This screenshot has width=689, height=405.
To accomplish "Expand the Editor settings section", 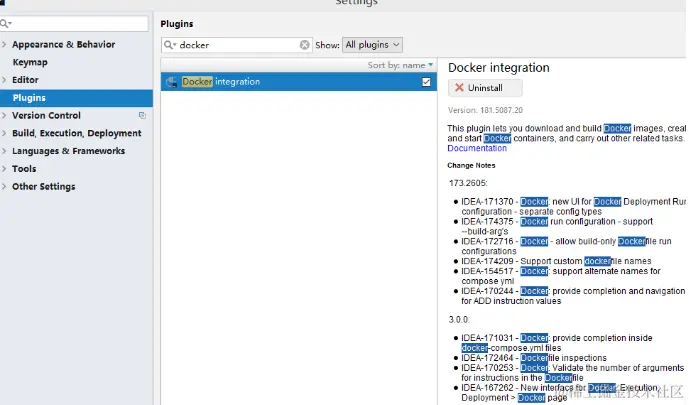I will click(x=4, y=80).
